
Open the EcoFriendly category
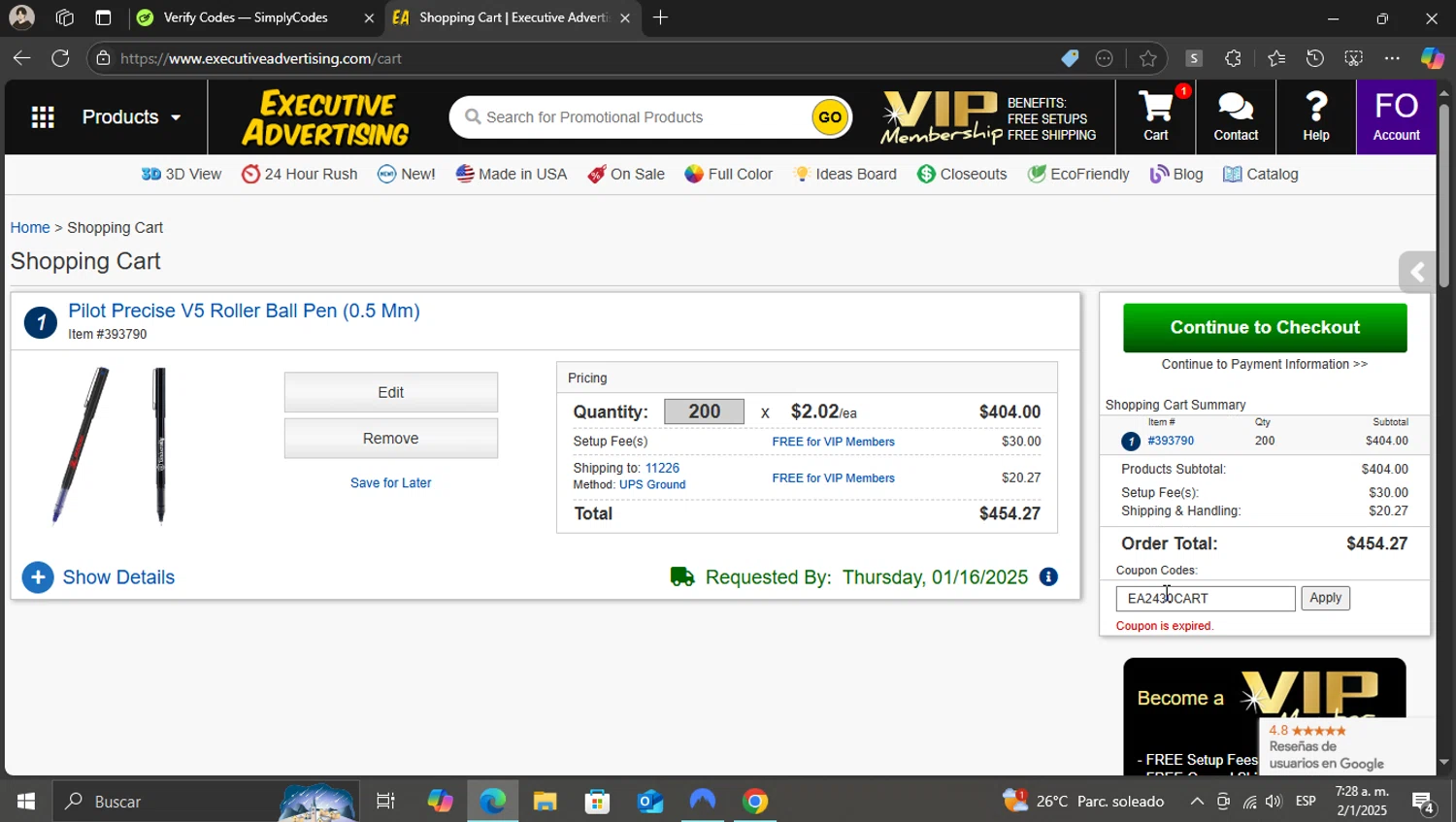(x=1078, y=175)
